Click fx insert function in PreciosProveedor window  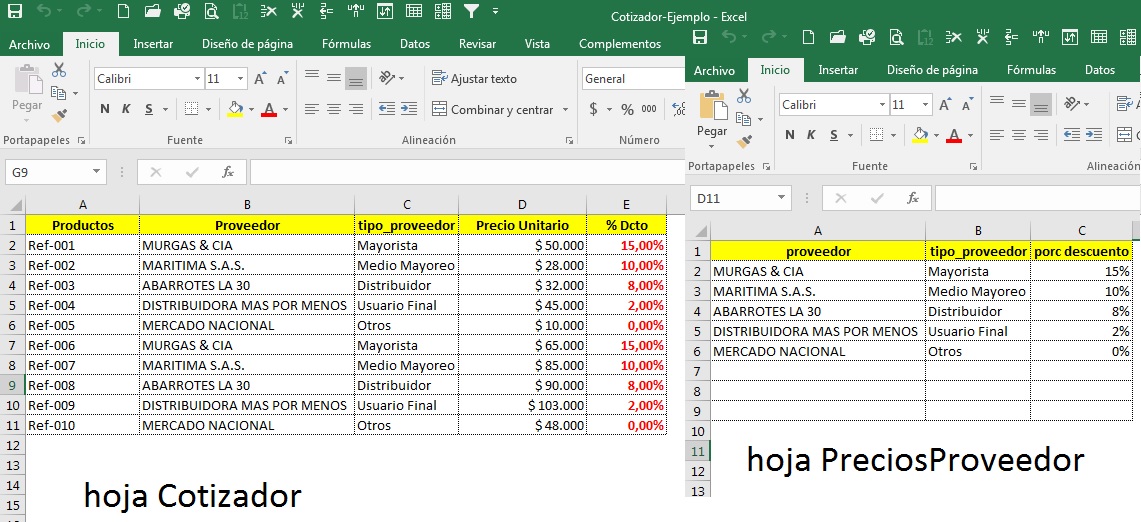coord(913,198)
